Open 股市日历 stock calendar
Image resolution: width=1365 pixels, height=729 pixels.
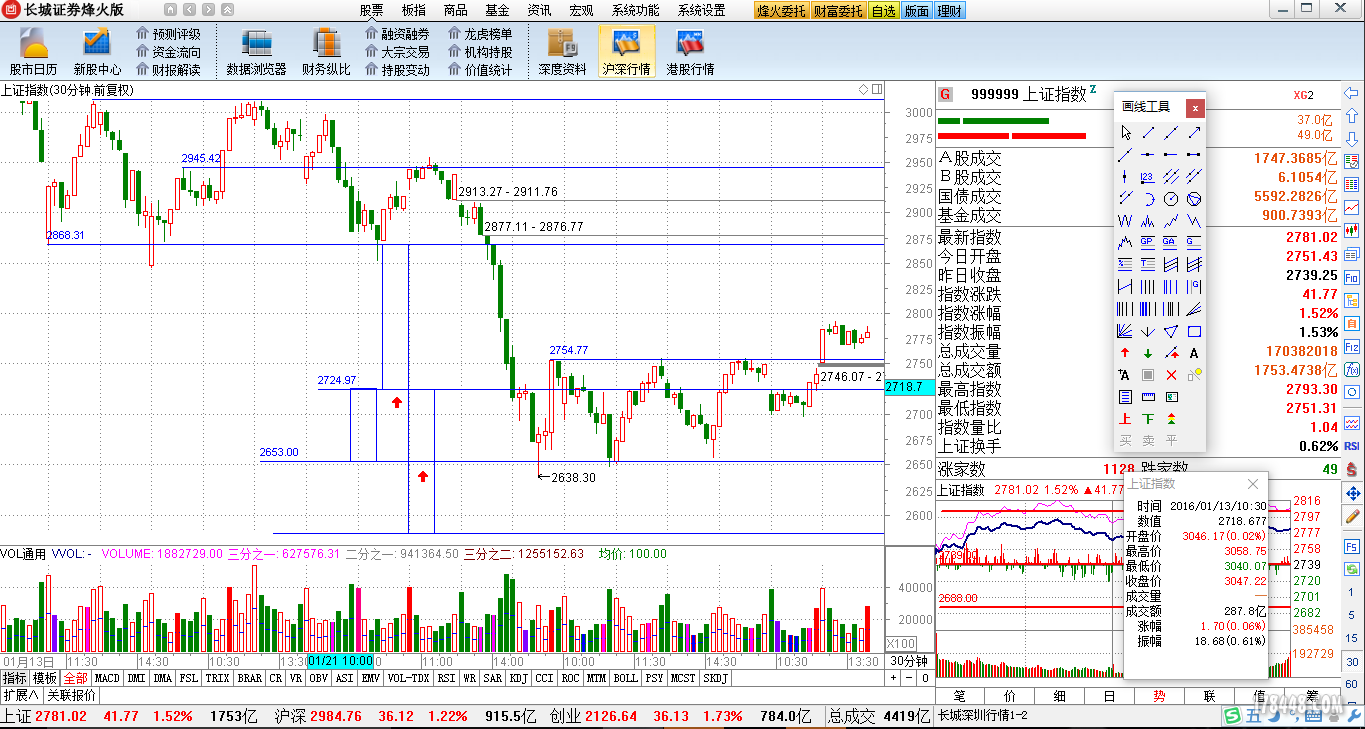pyautogui.click(x=34, y=51)
